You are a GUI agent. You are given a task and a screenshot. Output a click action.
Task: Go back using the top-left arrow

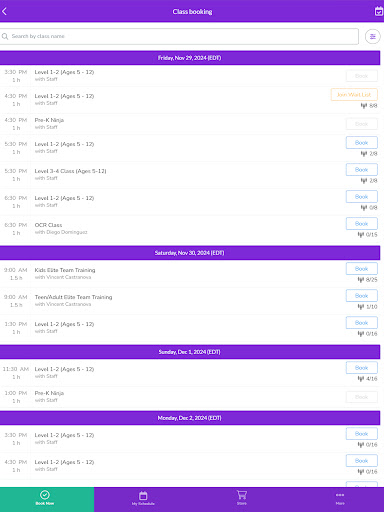click(4, 11)
